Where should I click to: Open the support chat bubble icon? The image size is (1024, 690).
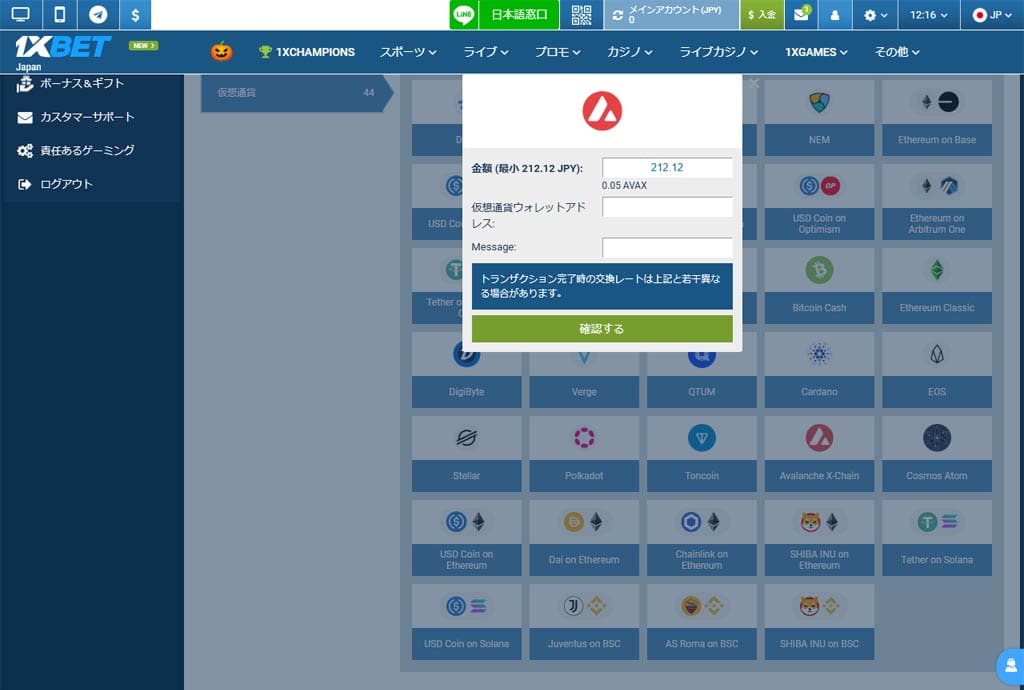pyautogui.click(x=1010, y=666)
